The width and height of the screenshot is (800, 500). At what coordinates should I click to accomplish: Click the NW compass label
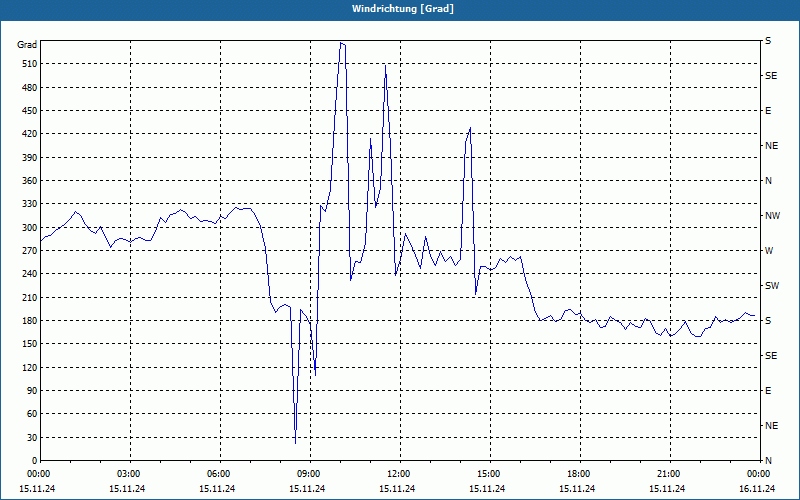tap(772, 216)
